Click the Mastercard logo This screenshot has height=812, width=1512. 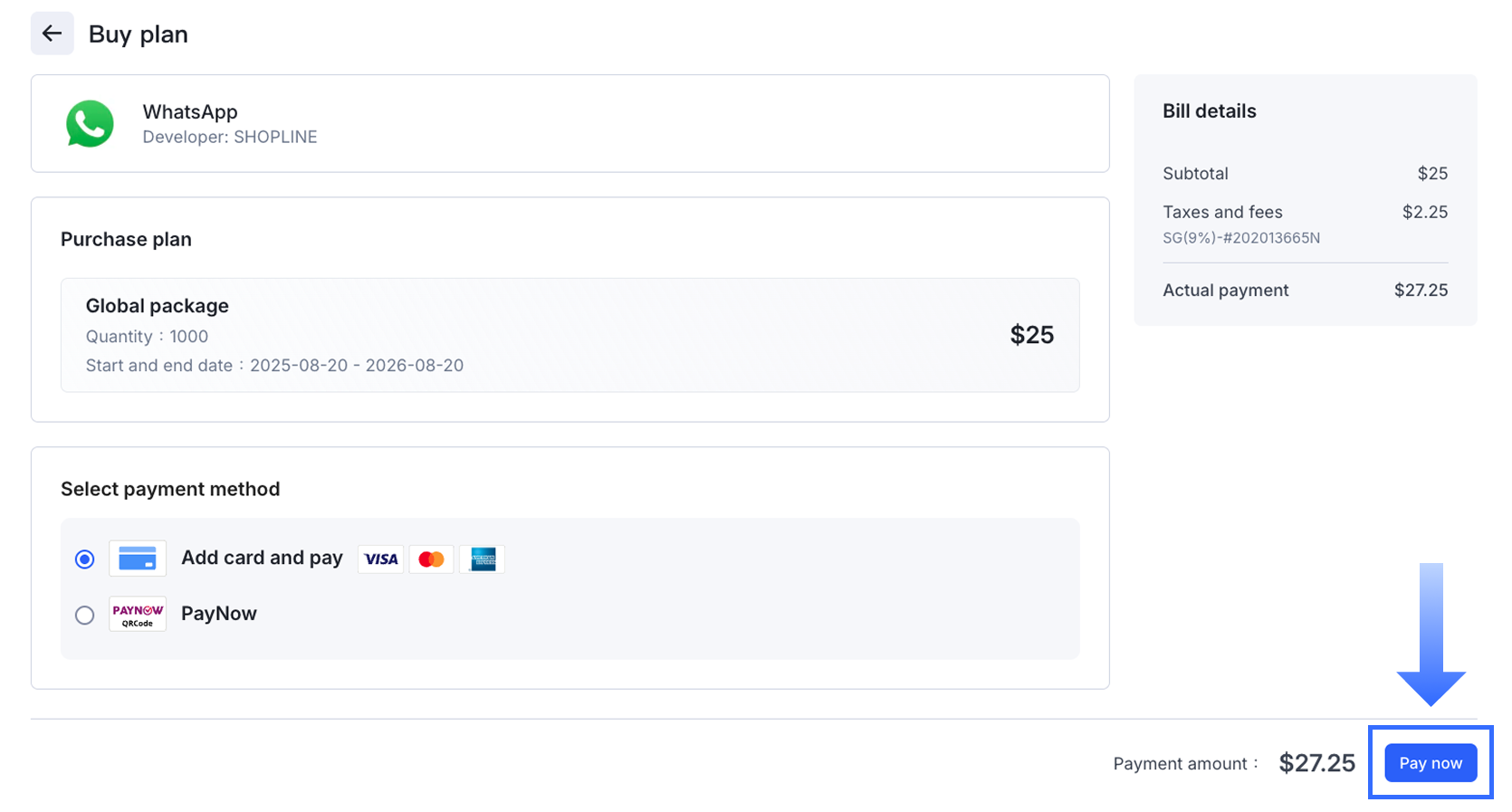coord(432,559)
